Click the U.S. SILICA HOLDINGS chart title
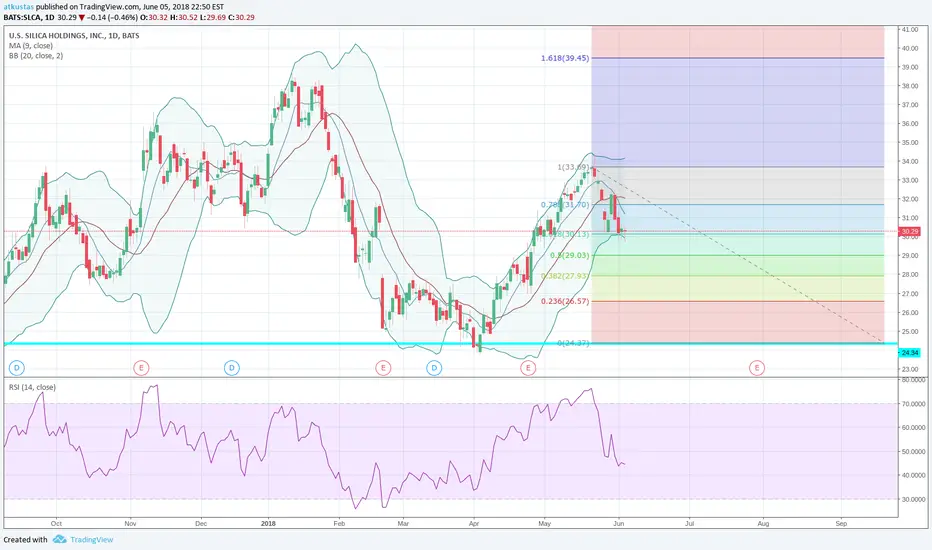 [74, 36]
